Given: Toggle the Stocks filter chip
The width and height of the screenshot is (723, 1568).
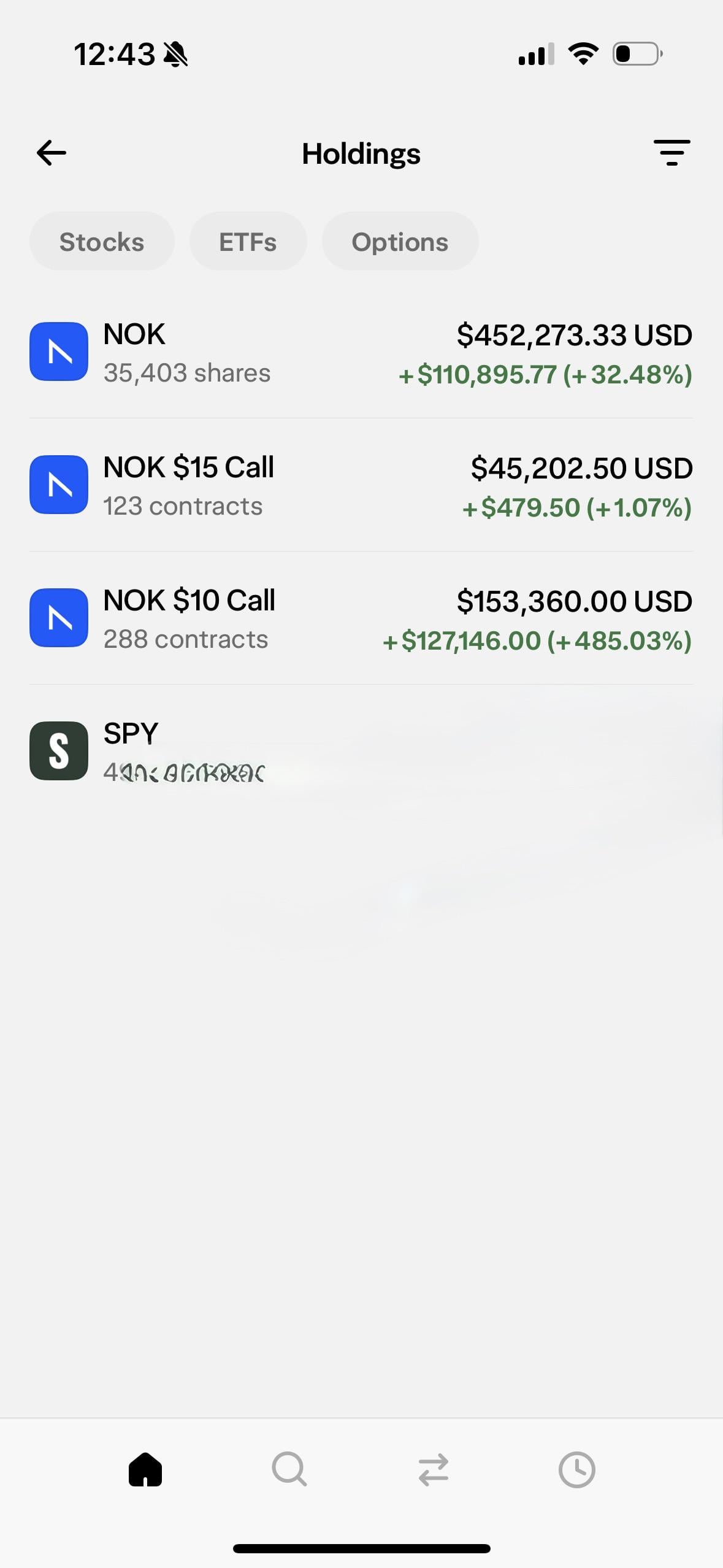Looking at the screenshot, I should 102,242.
